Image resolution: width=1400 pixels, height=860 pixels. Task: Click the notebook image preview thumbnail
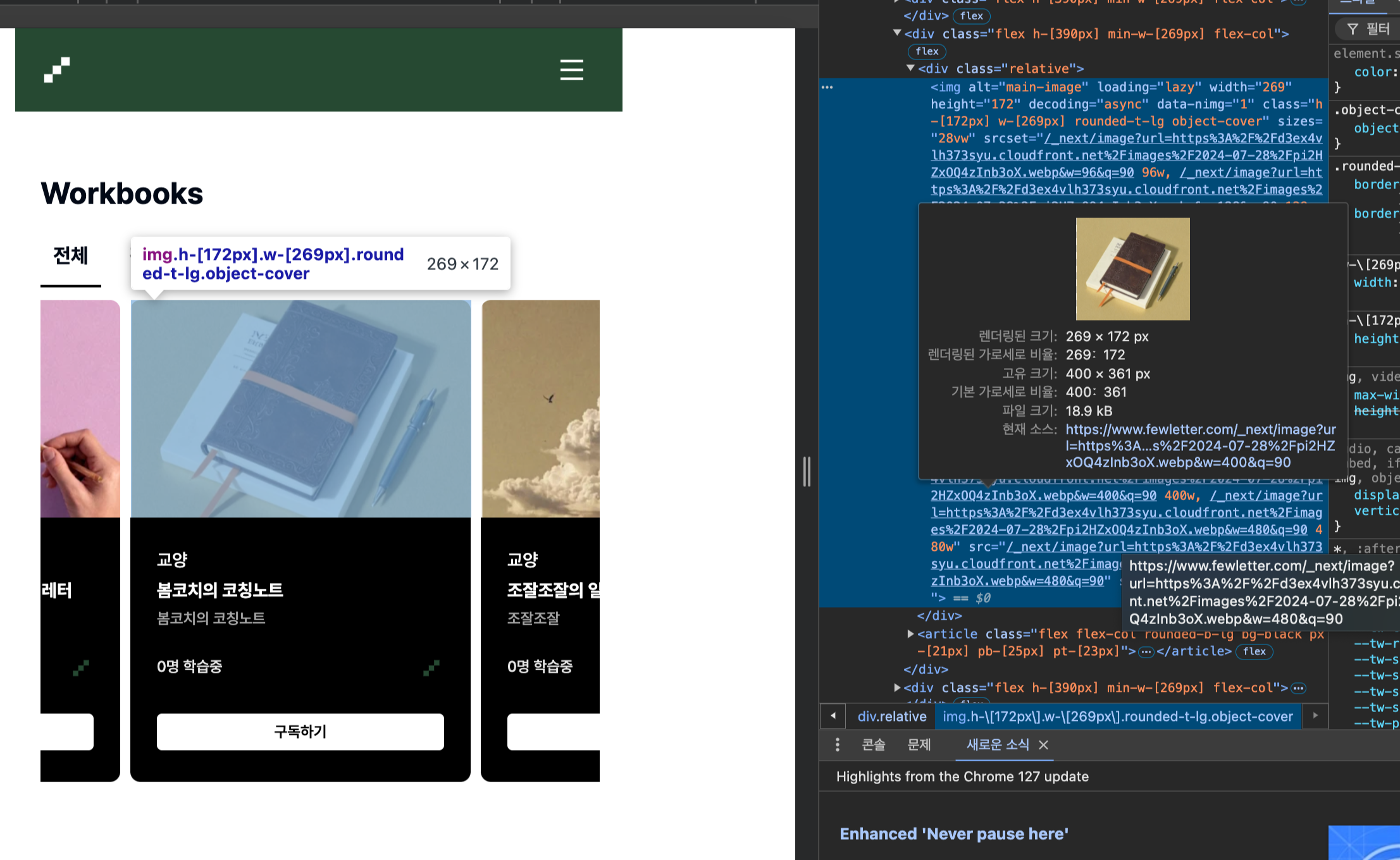click(1132, 269)
